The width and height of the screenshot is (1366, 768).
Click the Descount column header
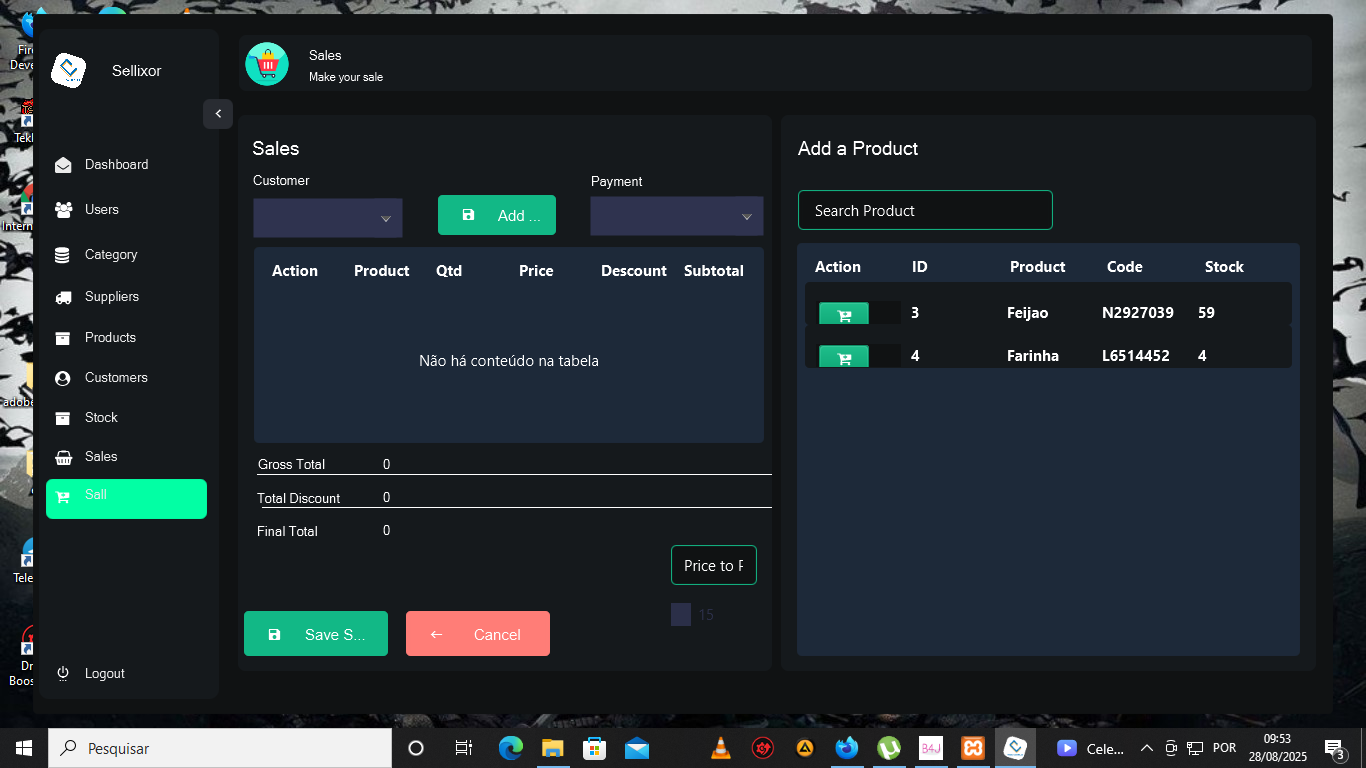tap(634, 271)
